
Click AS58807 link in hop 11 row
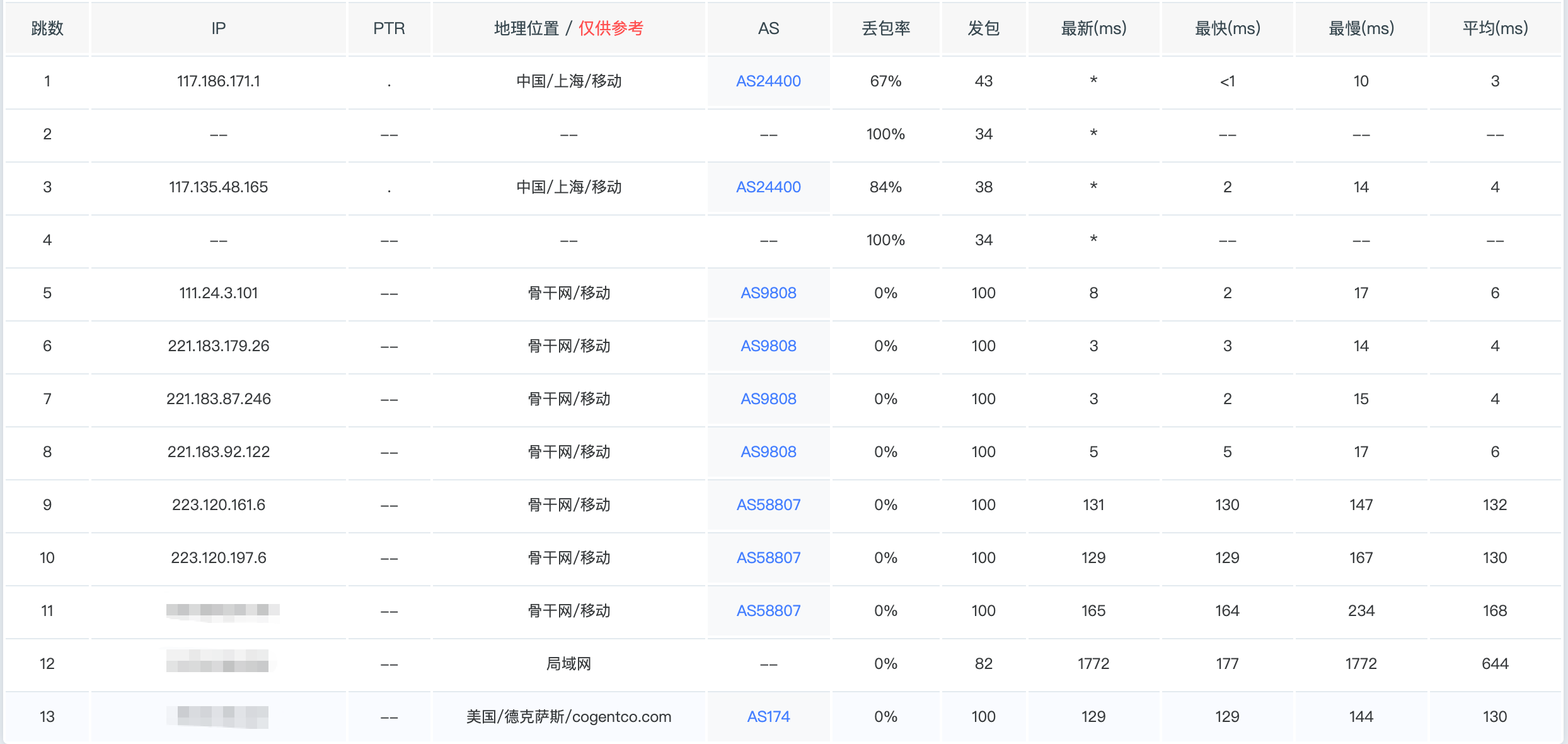coord(768,611)
